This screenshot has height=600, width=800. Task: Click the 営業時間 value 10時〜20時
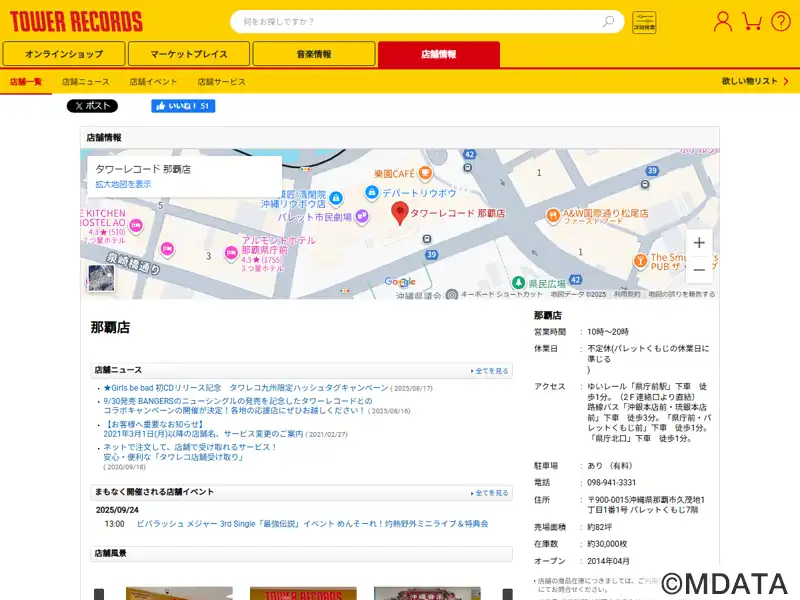[x=608, y=332]
